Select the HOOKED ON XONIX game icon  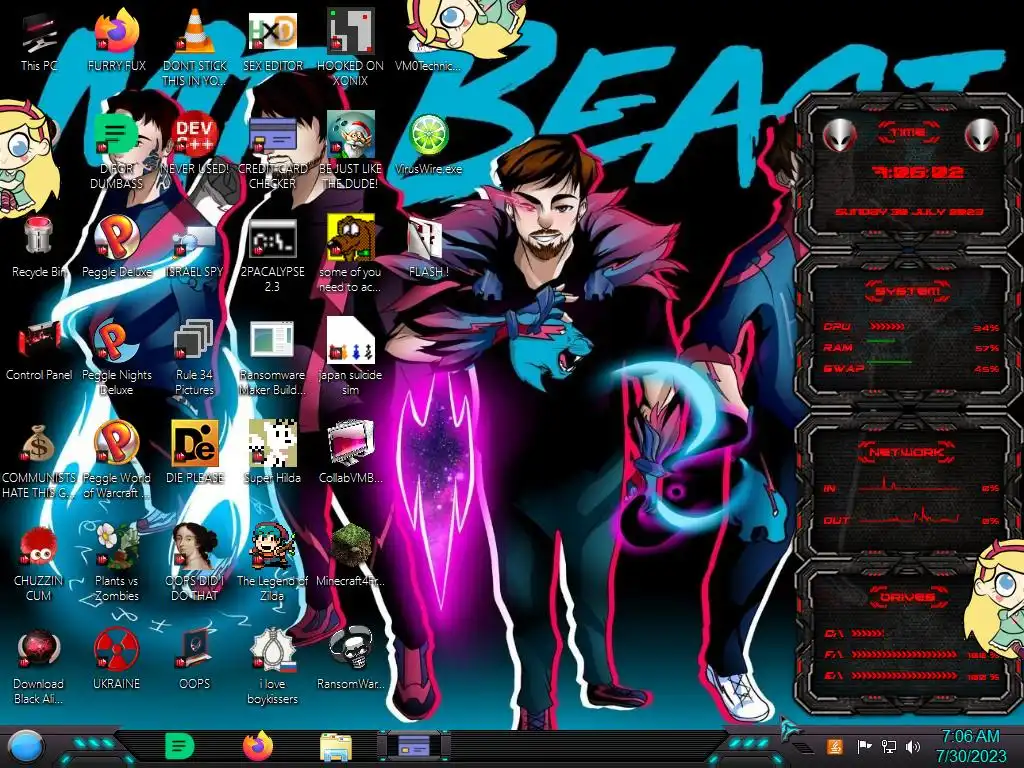350,49
